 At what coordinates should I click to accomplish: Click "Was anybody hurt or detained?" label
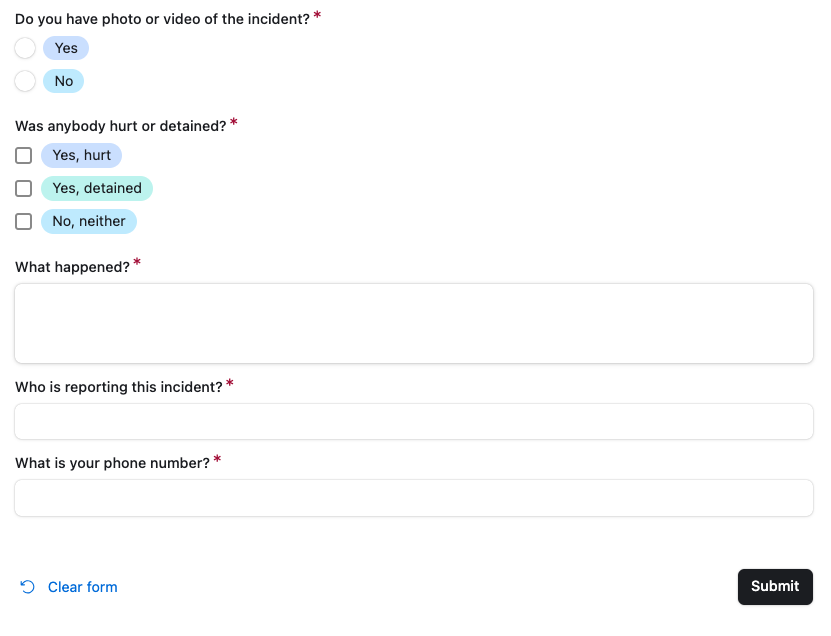pyautogui.click(x=120, y=126)
